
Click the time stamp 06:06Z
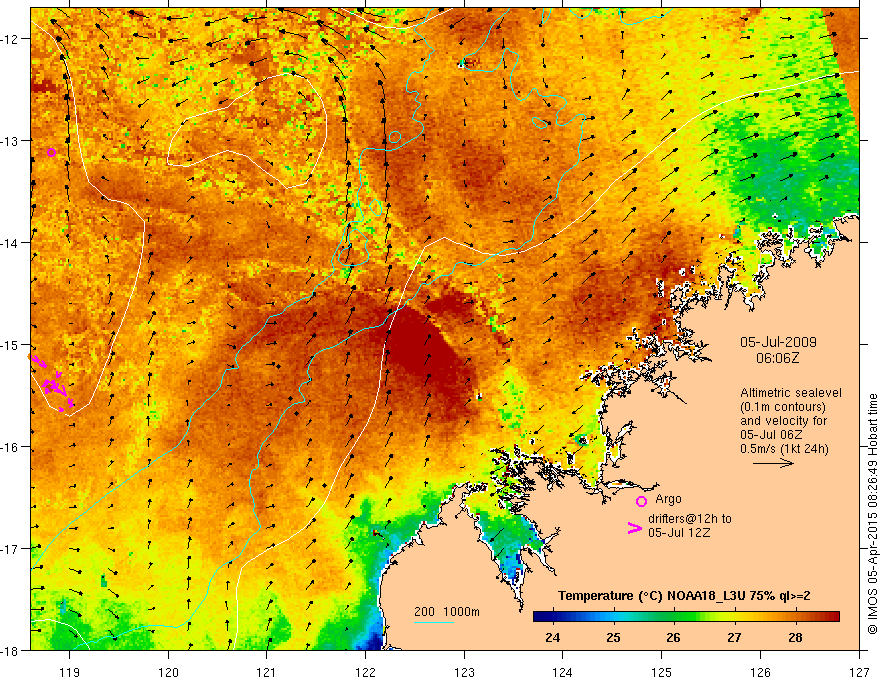(x=777, y=357)
